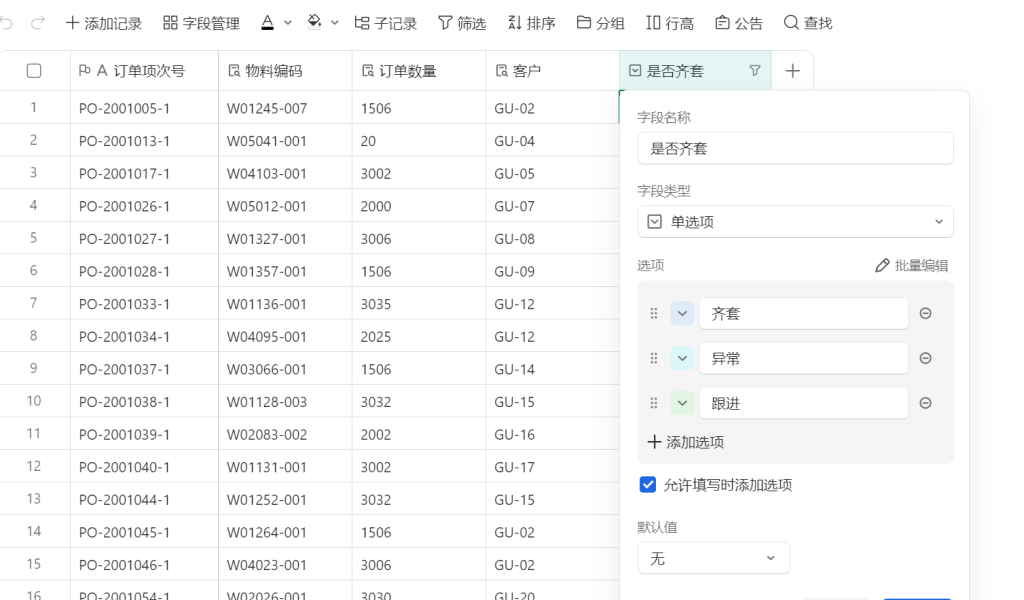Open color dropdown for 齐套 option
The height and width of the screenshot is (600, 1024).
pyautogui.click(x=682, y=313)
